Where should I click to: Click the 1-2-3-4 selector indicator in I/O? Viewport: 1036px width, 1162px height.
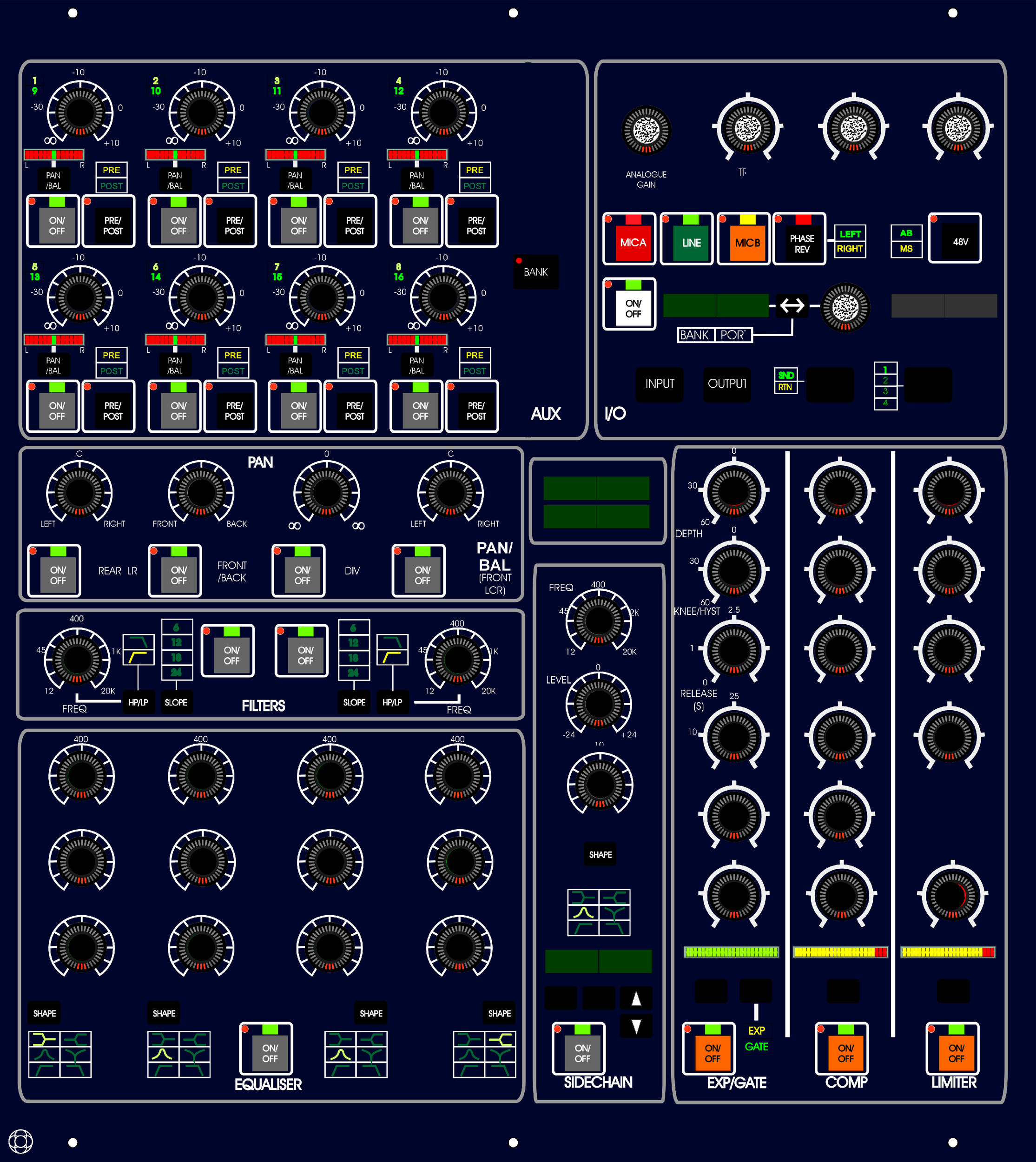(x=885, y=386)
